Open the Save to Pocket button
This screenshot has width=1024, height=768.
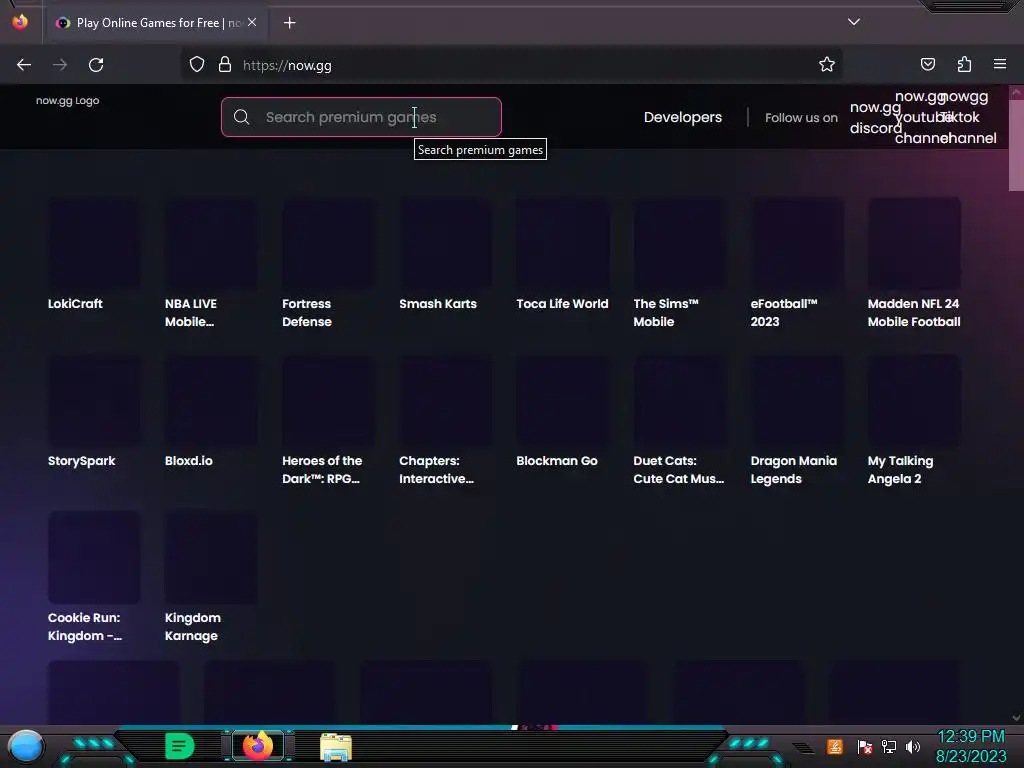[x=927, y=64]
